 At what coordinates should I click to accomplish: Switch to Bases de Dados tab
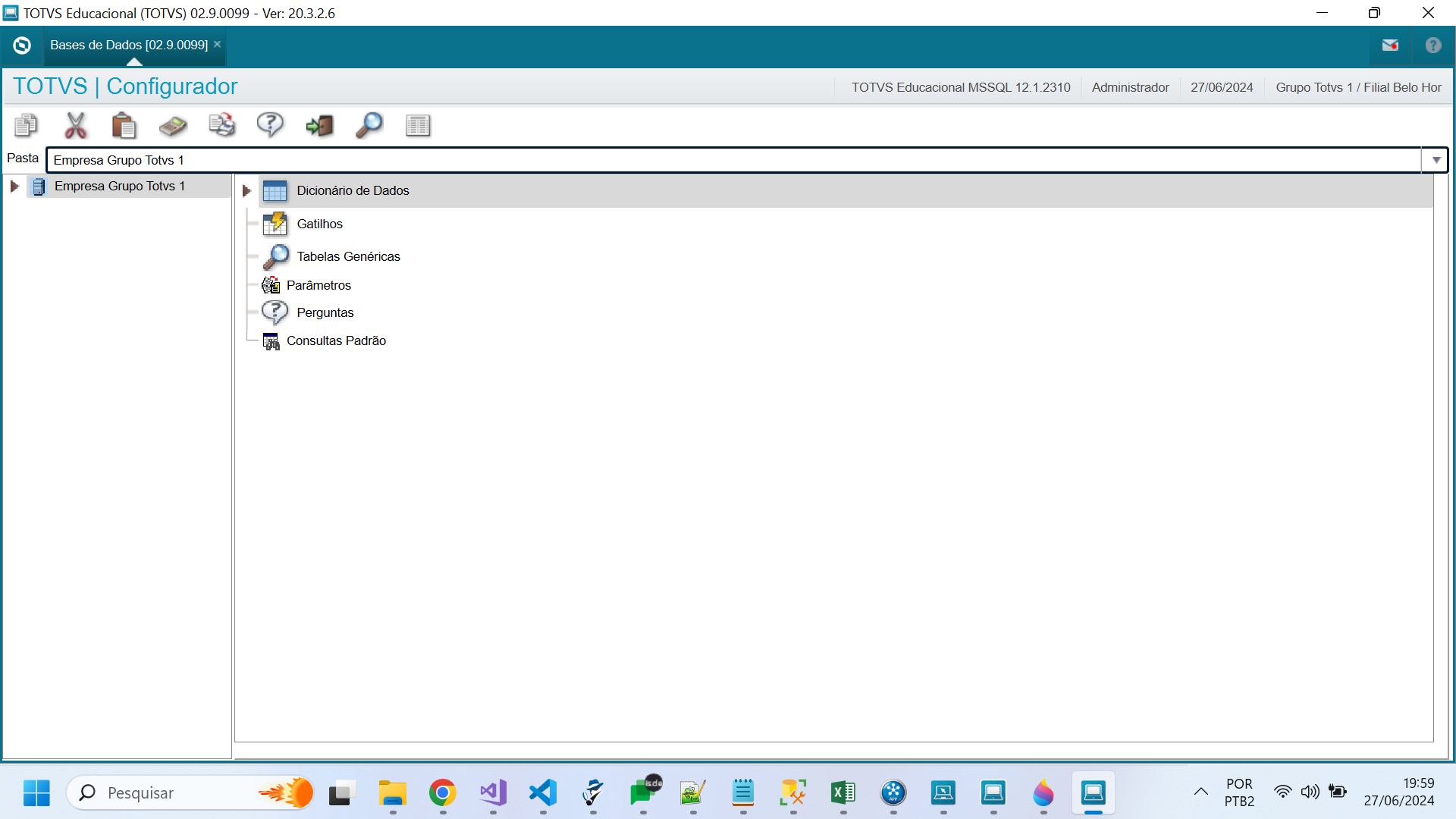[x=128, y=45]
